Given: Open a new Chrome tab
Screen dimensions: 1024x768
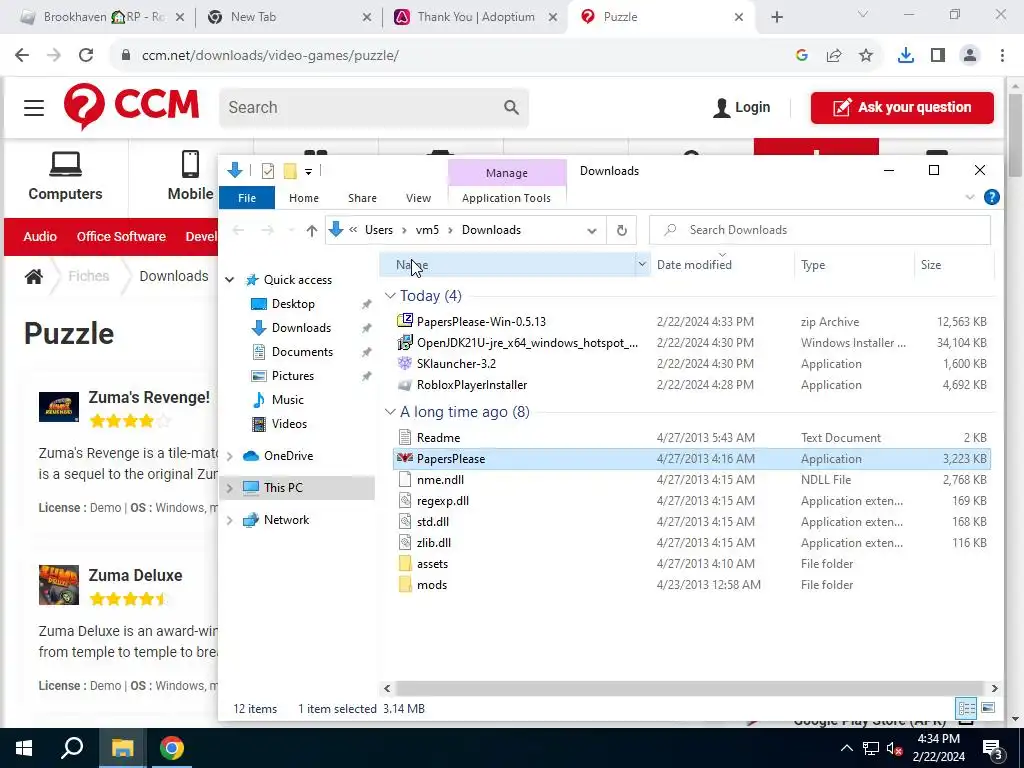Looking at the screenshot, I should click(776, 17).
